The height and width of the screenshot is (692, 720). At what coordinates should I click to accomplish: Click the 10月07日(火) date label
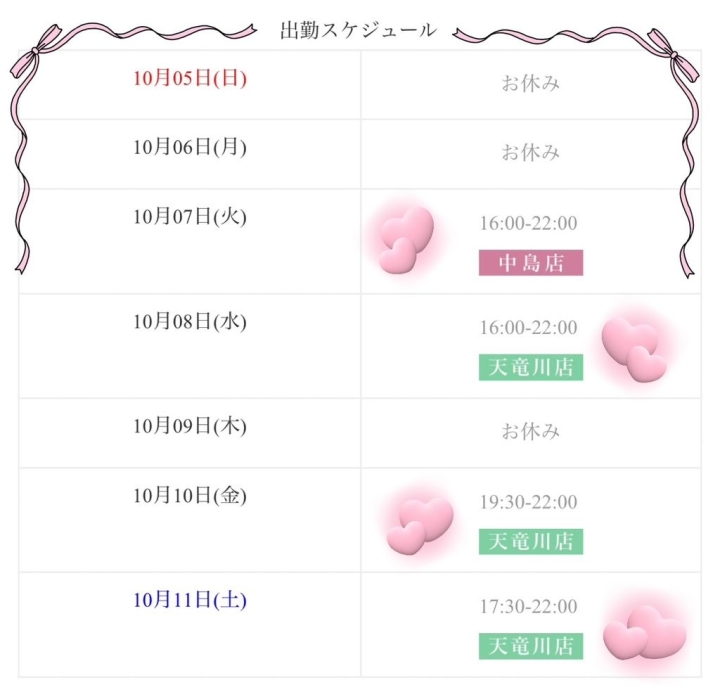190,217
